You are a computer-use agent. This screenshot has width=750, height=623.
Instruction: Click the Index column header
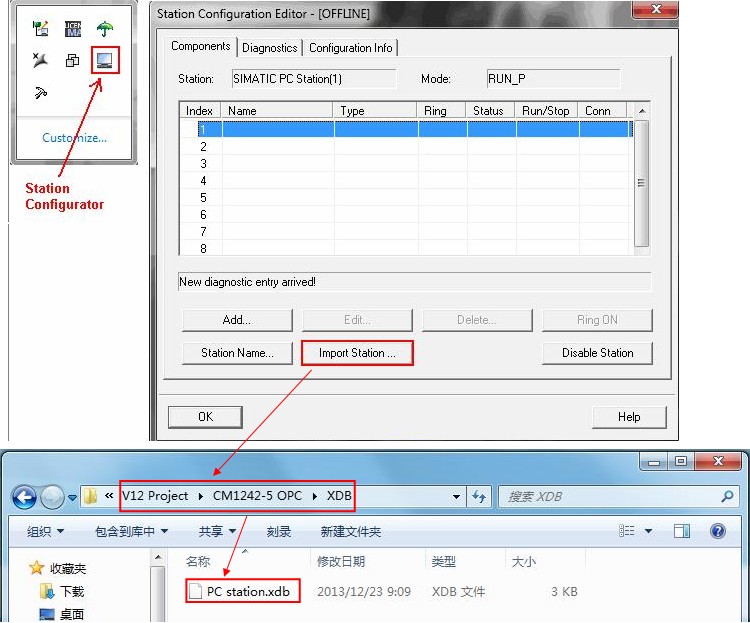click(200, 111)
